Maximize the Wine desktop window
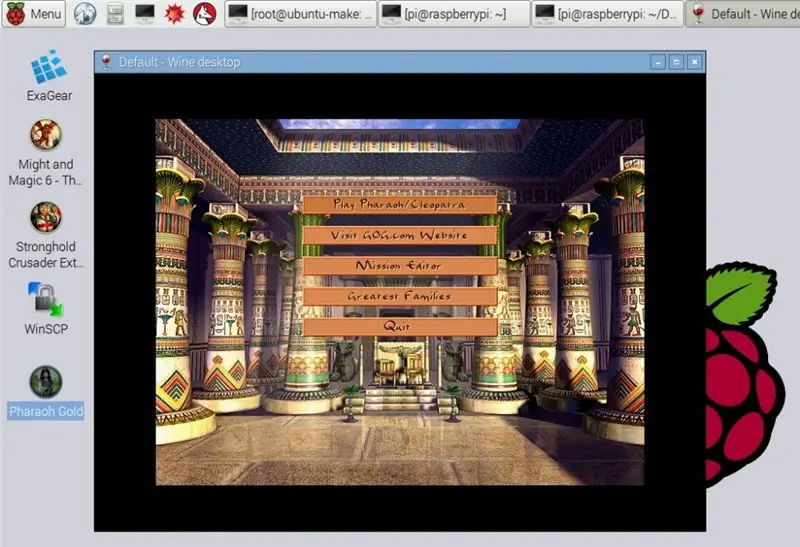This screenshot has width=800, height=547. 677,62
